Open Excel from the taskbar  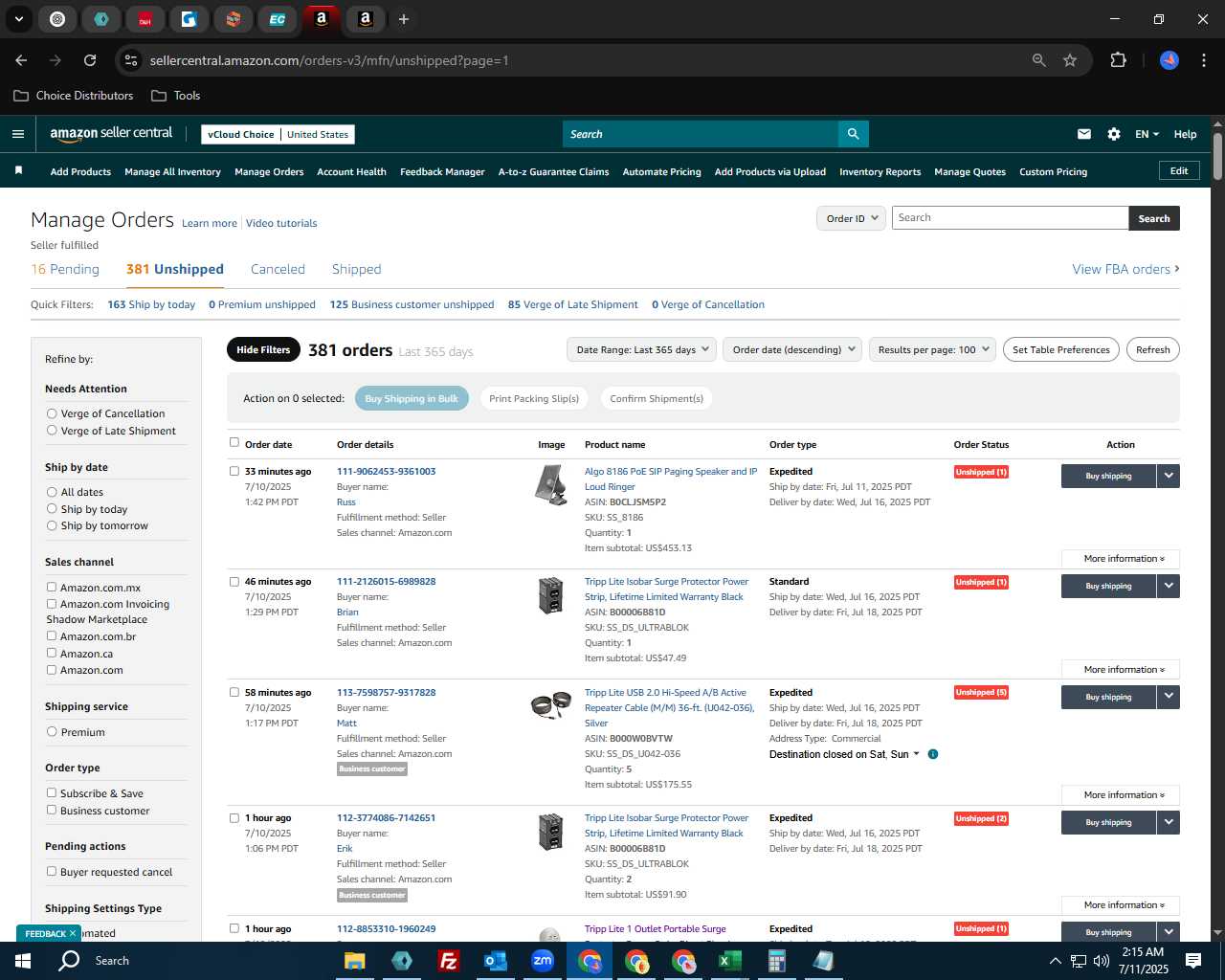click(x=730, y=961)
